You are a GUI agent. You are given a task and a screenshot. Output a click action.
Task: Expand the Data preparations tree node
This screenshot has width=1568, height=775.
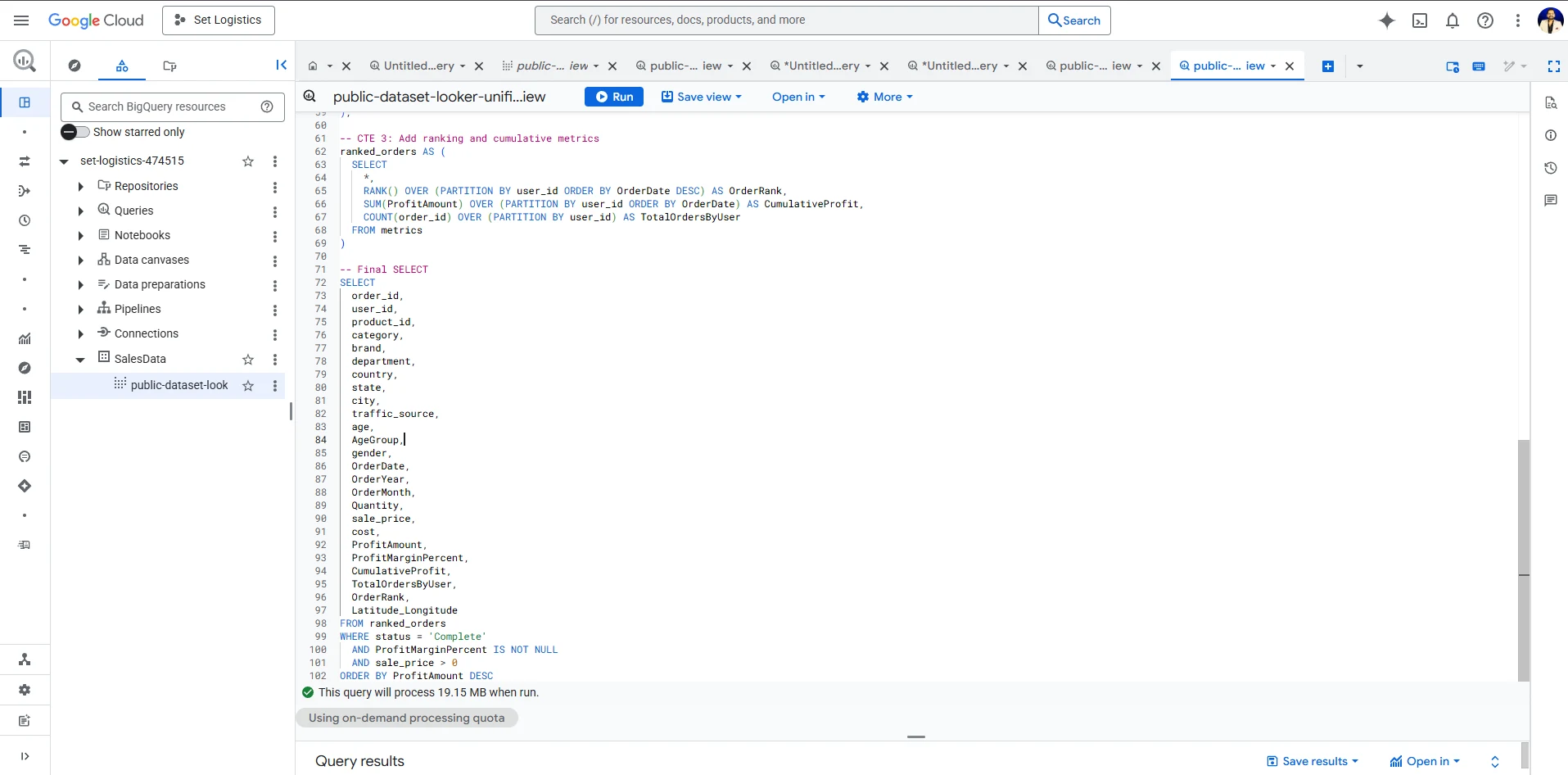tap(80, 285)
